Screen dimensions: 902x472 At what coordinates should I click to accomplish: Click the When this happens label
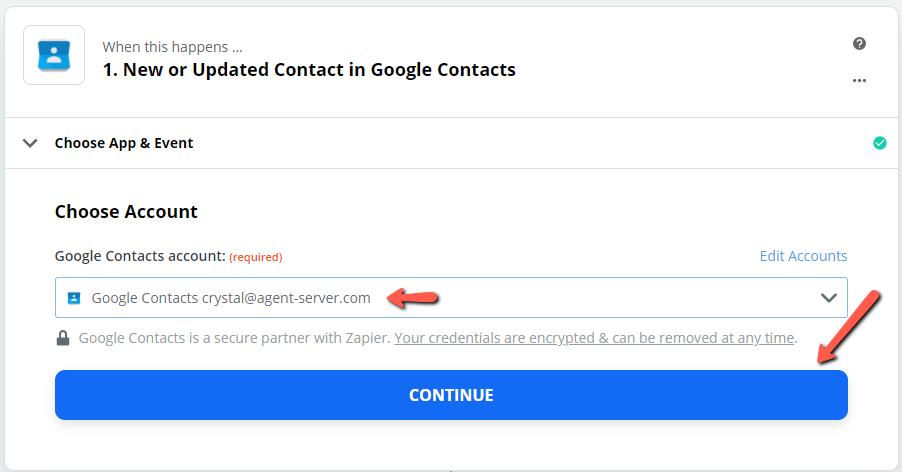(x=173, y=47)
